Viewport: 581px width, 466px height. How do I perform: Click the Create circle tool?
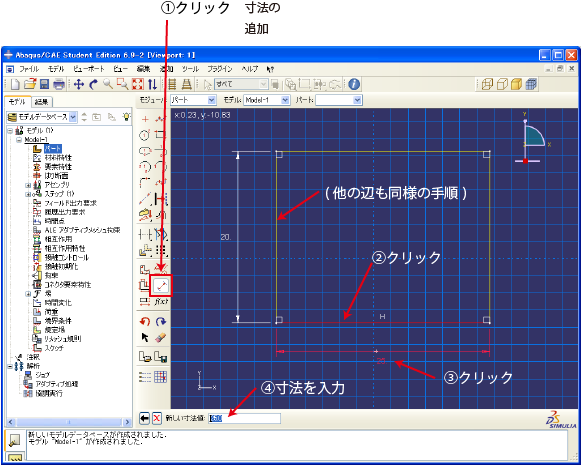(x=145, y=135)
